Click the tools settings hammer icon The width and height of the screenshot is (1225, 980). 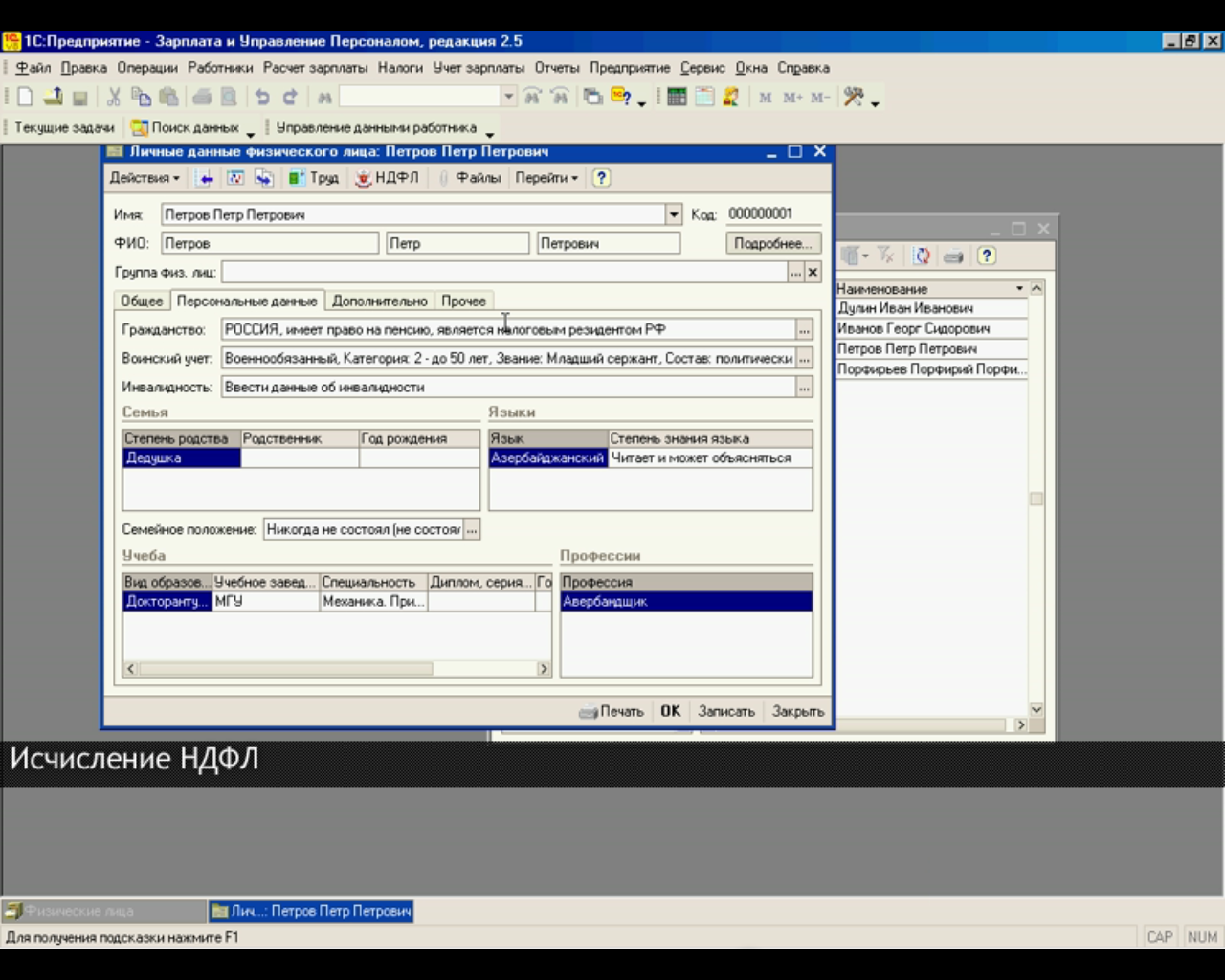click(854, 97)
